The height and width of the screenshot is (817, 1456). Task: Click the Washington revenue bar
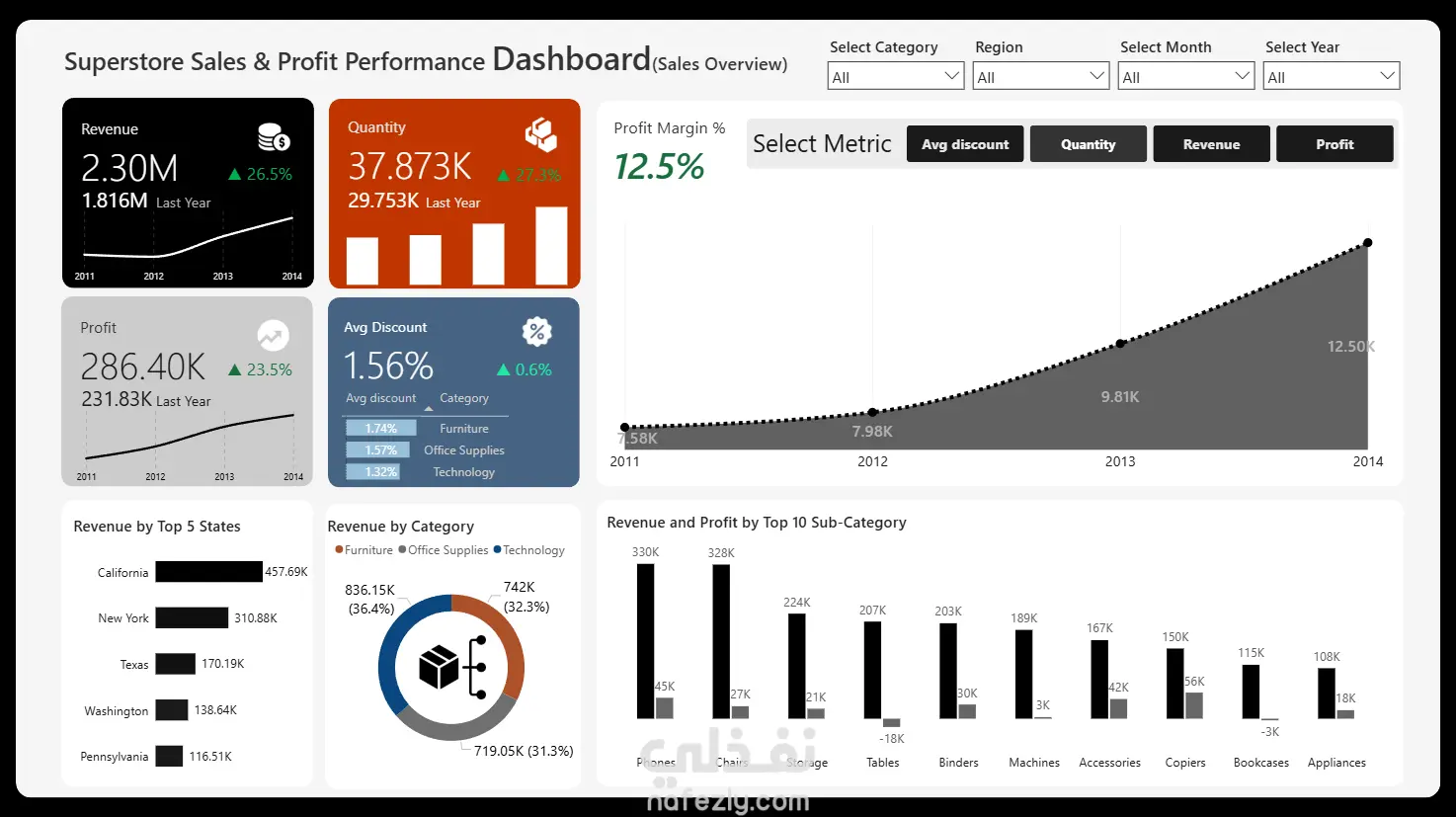point(172,709)
